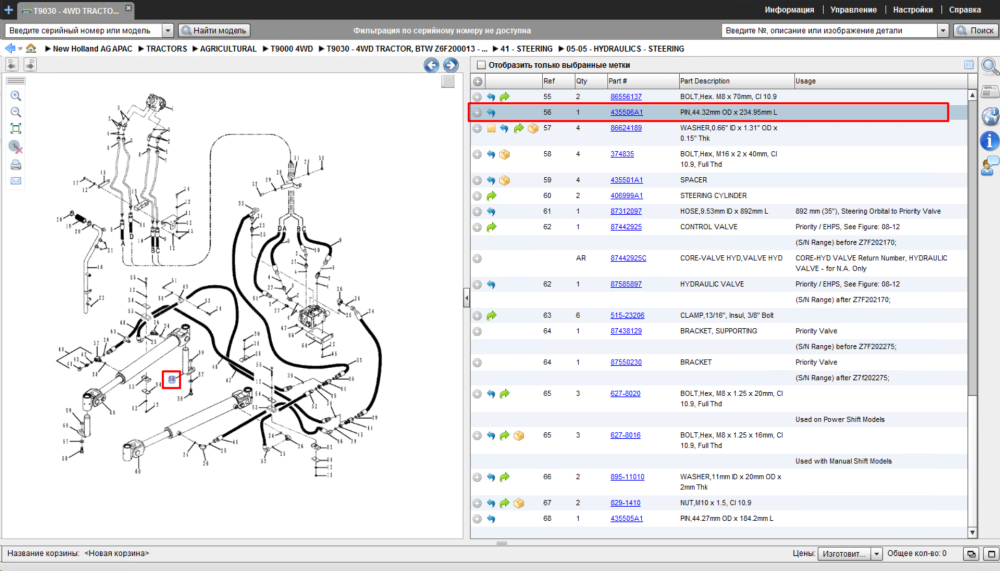Open part number link 435506A1
Image resolution: width=1000 pixels, height=571 pixels.
626,112
